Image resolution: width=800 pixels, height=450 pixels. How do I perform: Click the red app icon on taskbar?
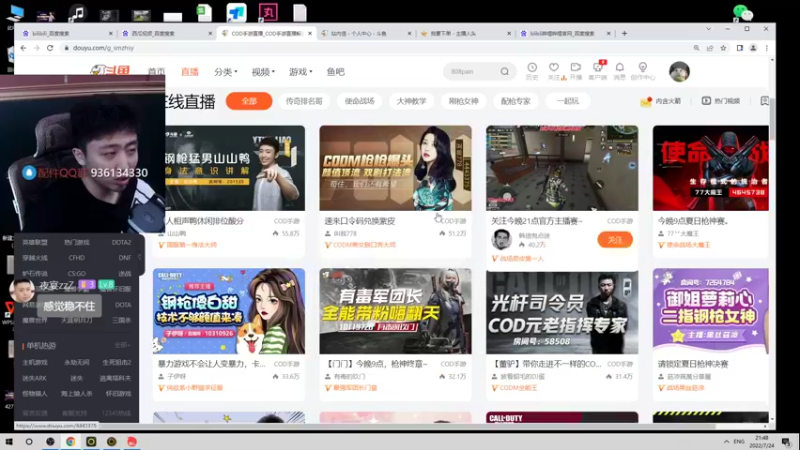click(132, 441)
